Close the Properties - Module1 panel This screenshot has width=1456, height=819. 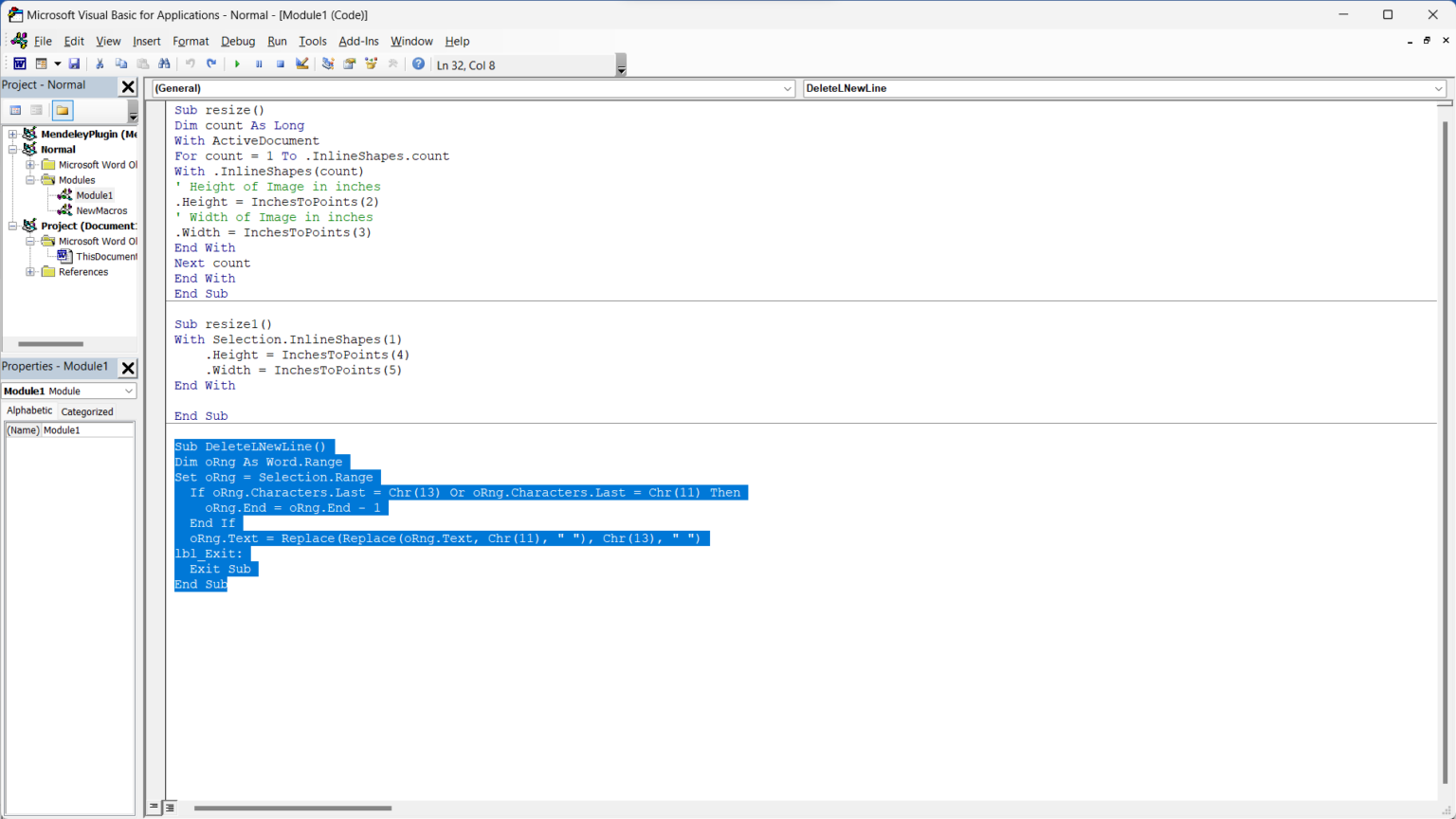point(128,368)
